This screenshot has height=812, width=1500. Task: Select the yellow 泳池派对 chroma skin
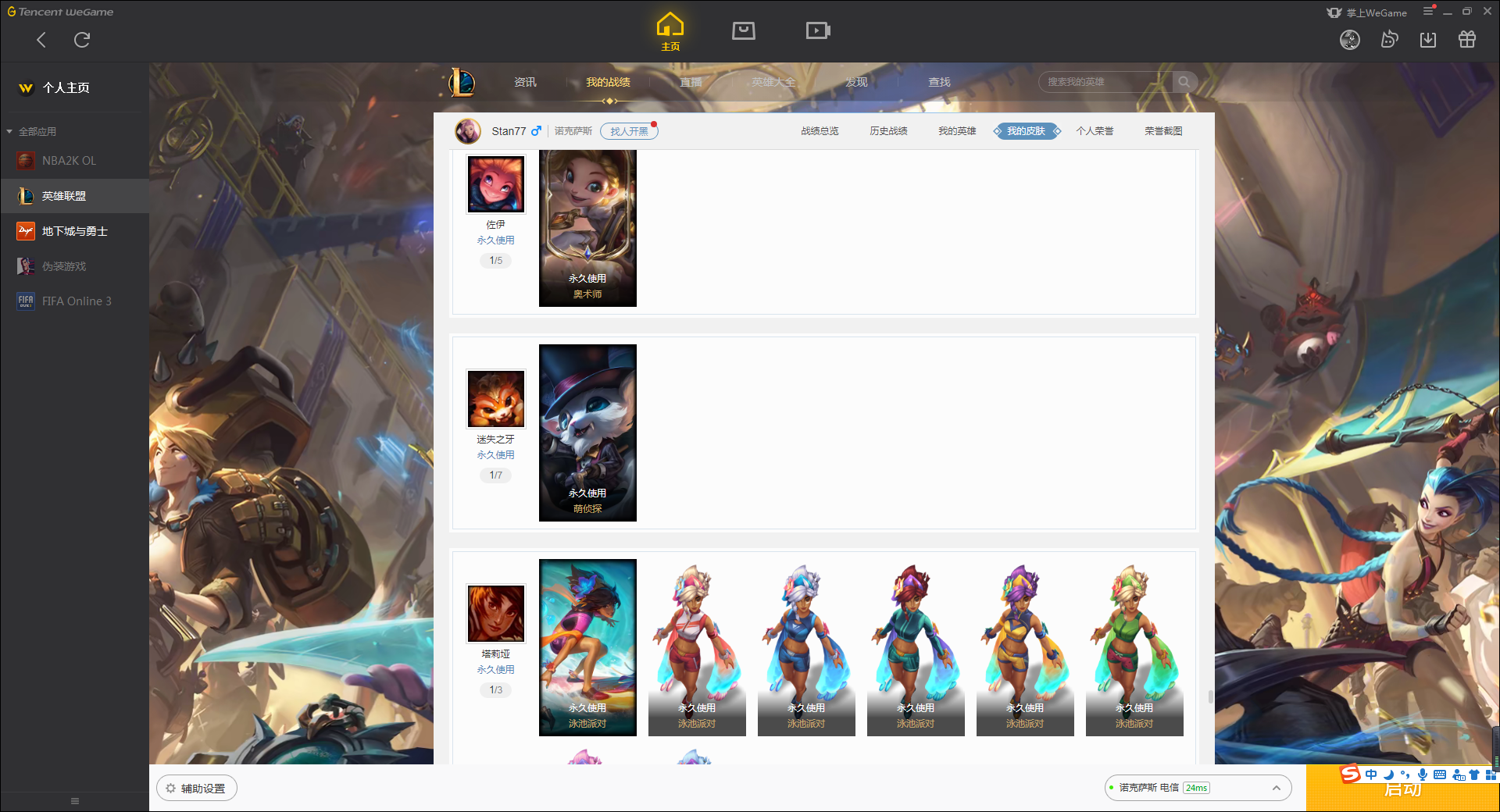click(x=1025, y=647)
